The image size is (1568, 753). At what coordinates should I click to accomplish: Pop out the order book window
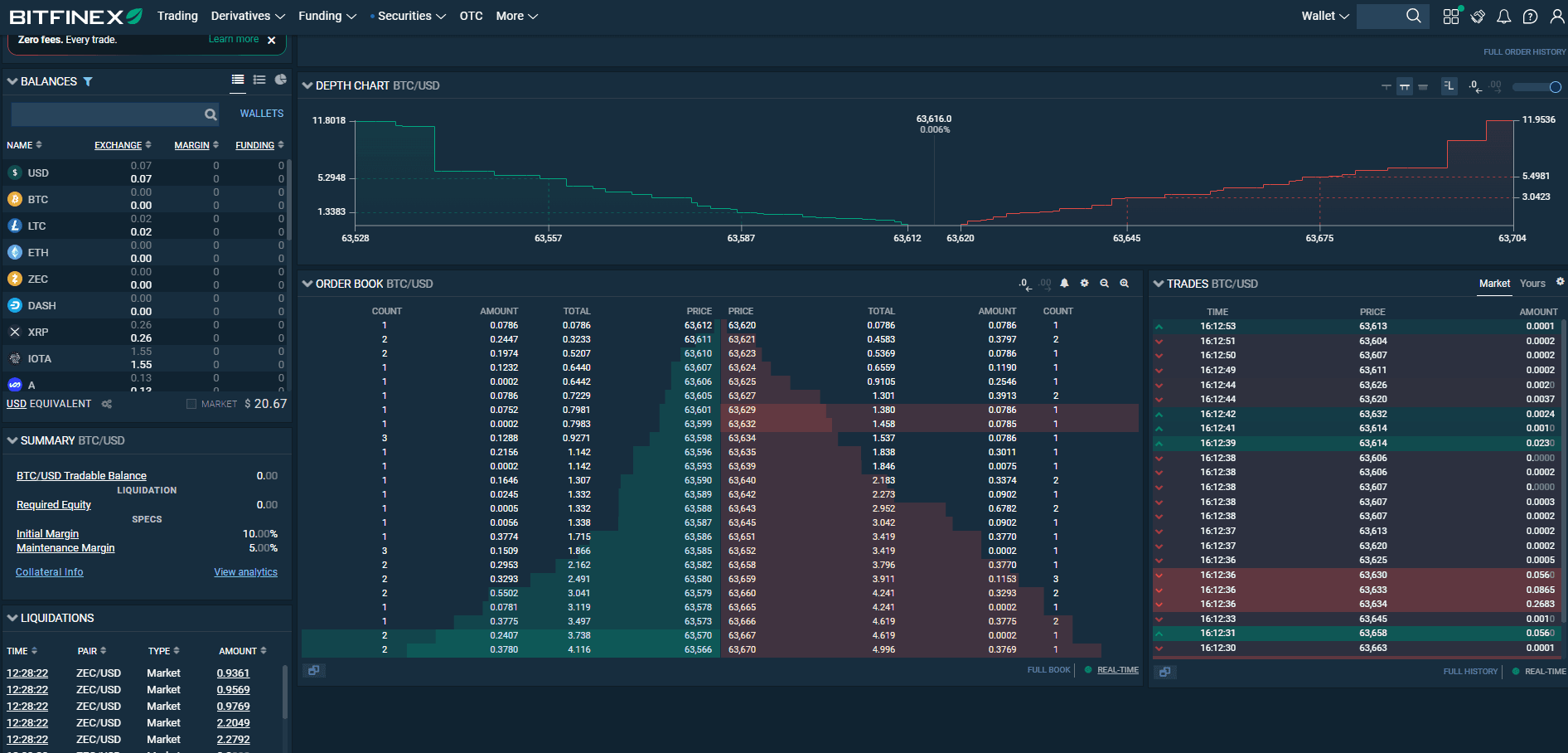314,670
